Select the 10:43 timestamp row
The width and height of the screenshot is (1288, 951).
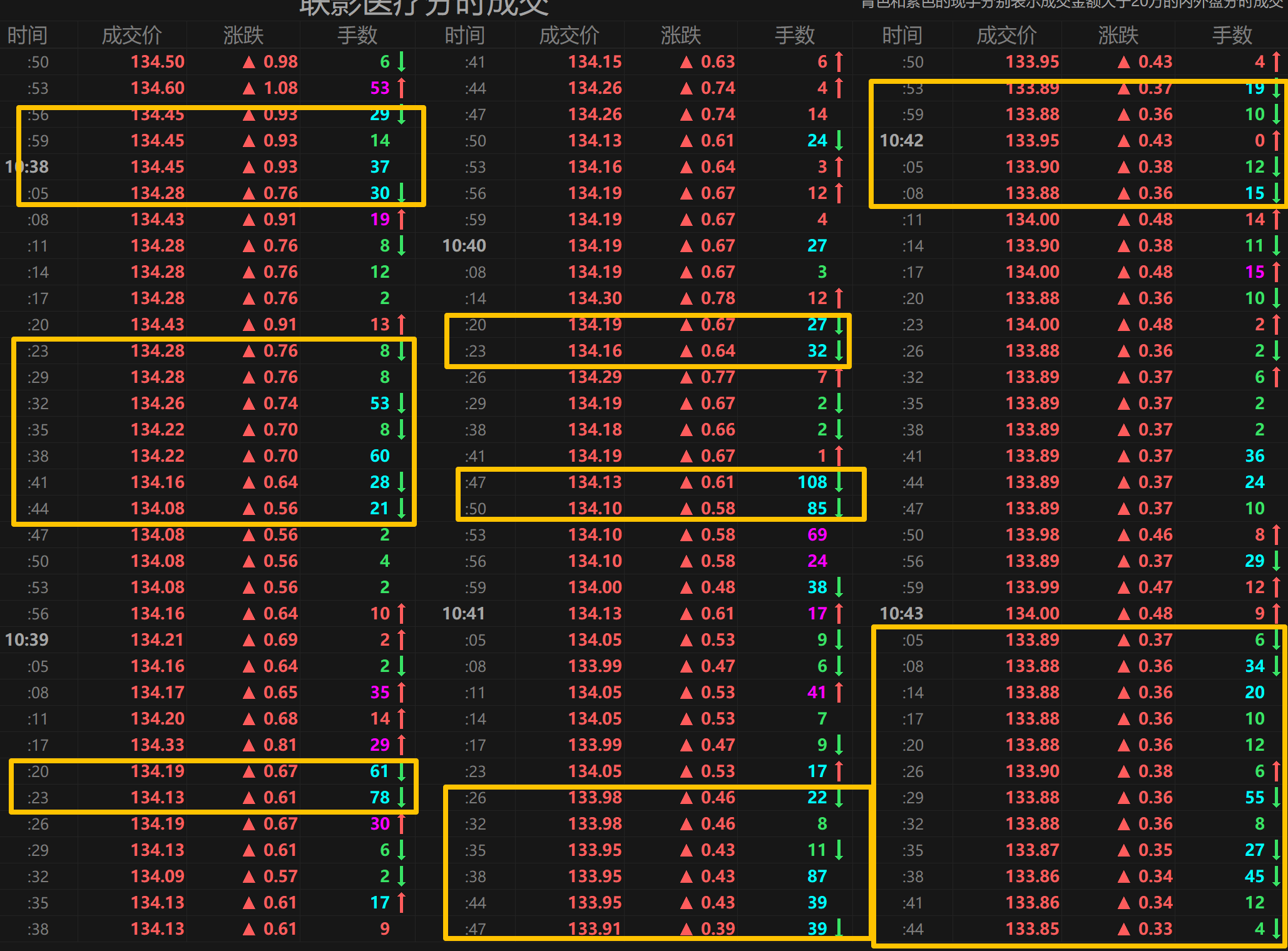[901, 614]
